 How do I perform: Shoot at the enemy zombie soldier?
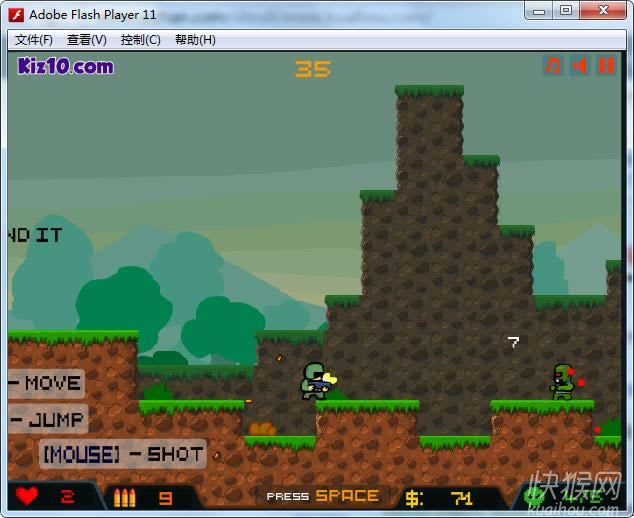pyautogui.click(x=563, y=381)
